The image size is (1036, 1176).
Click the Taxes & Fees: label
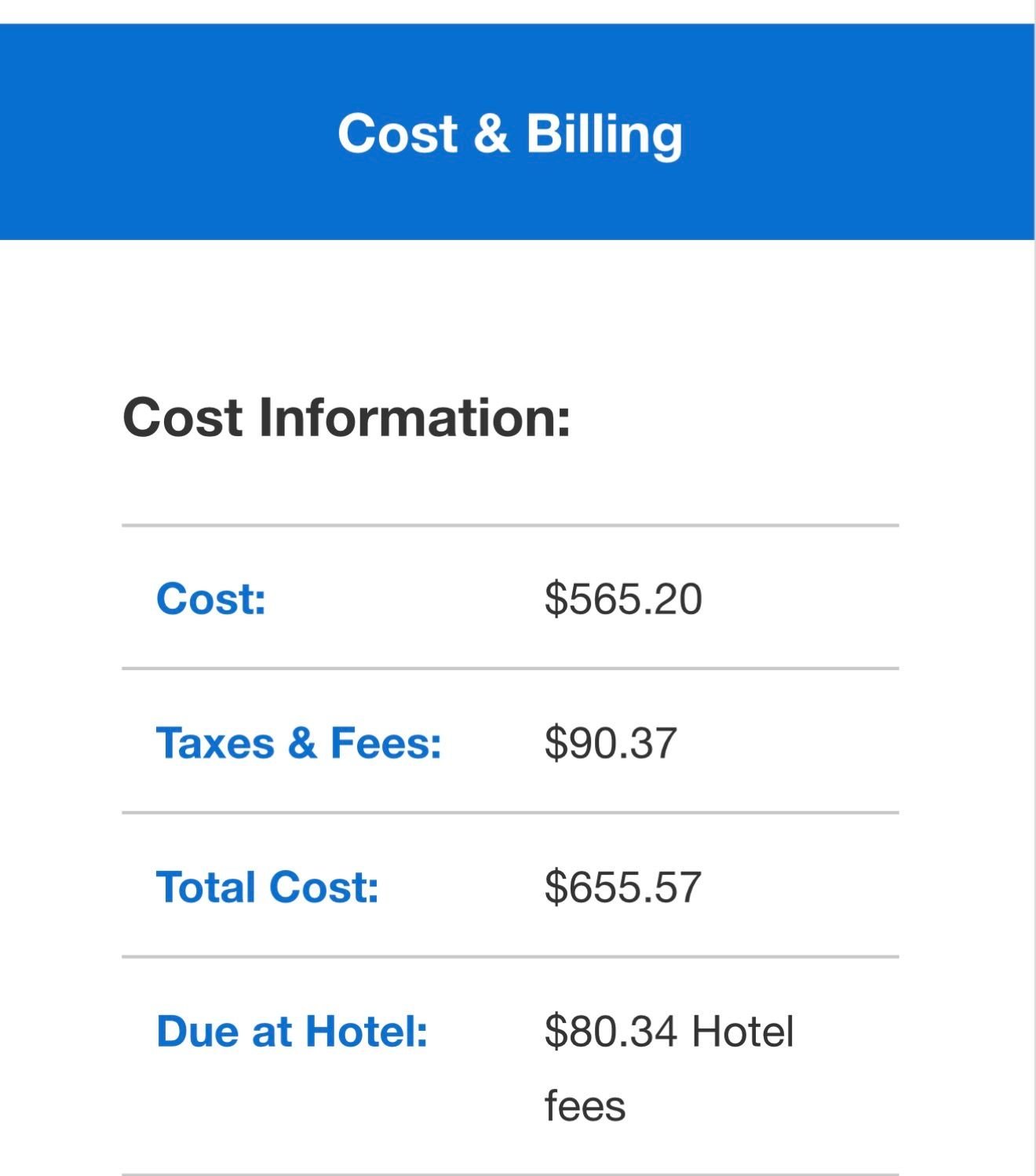pos(298,743)
